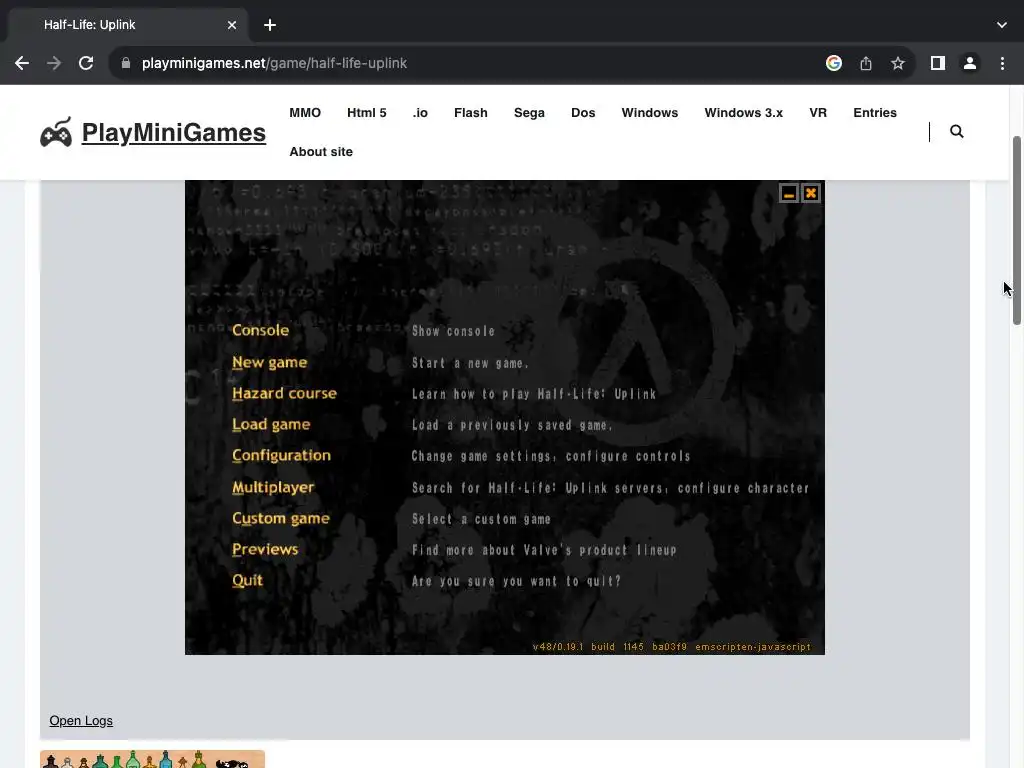Click the browser forward arrow

point(54,63)
